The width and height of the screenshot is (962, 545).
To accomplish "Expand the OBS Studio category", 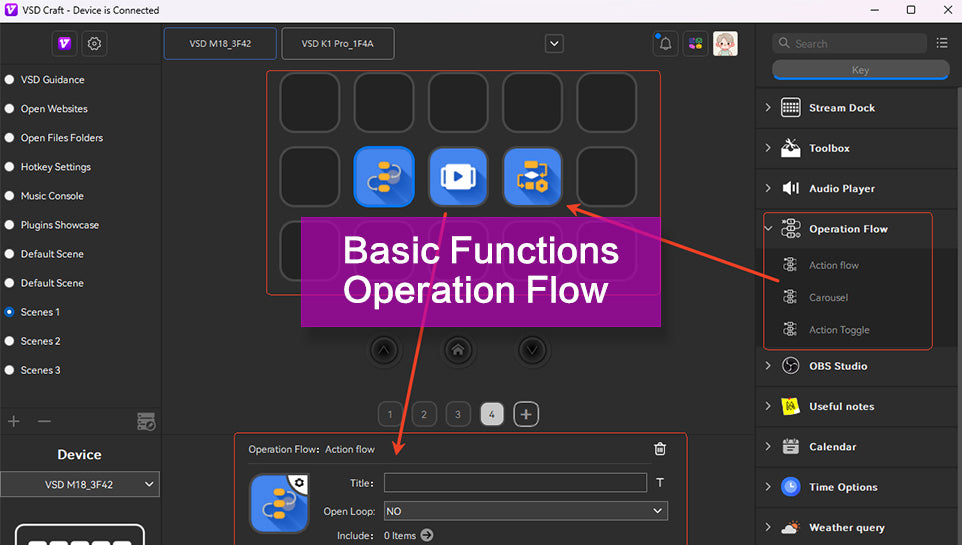I will (768, 366).
